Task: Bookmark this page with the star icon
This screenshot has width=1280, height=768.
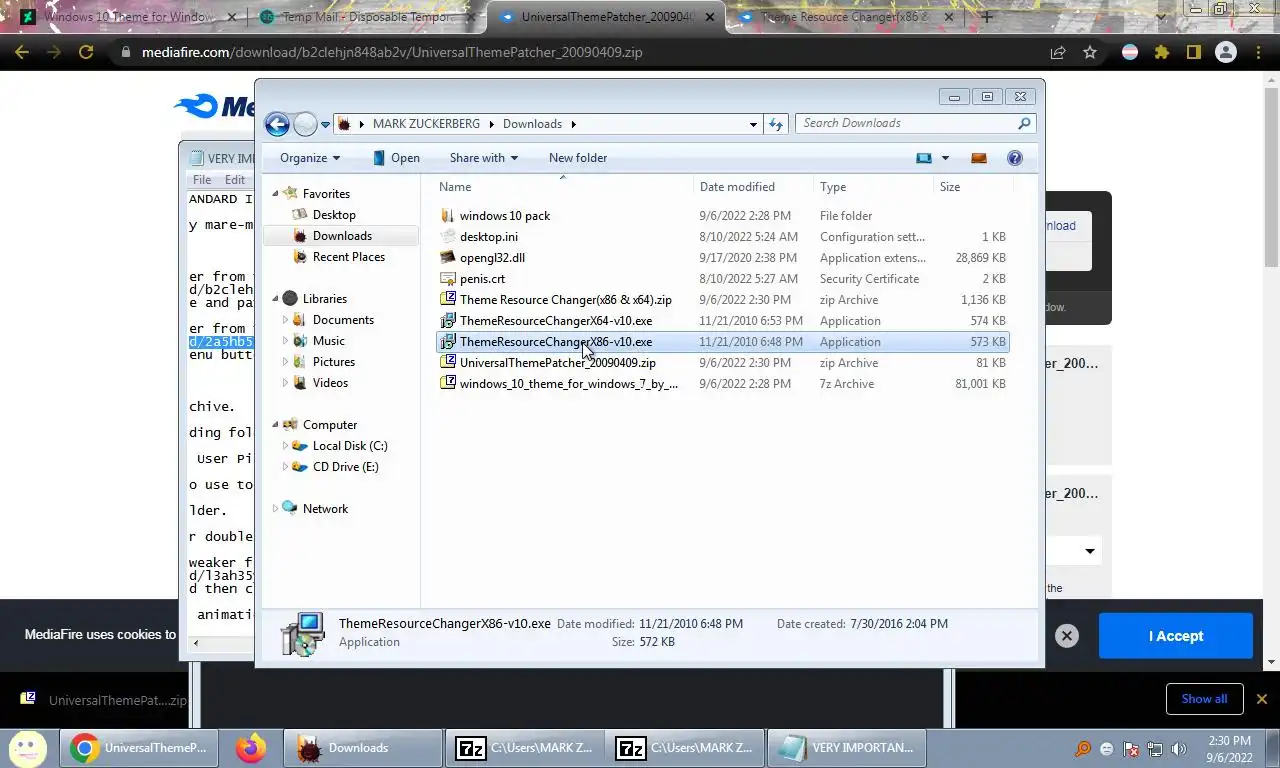Action: coord(1090,52)
